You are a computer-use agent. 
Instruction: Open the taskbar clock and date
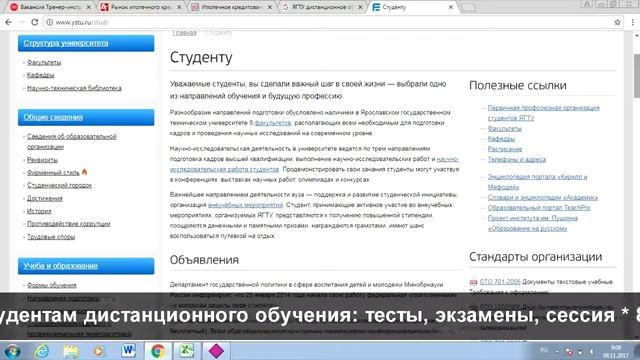tap(616, 351)
